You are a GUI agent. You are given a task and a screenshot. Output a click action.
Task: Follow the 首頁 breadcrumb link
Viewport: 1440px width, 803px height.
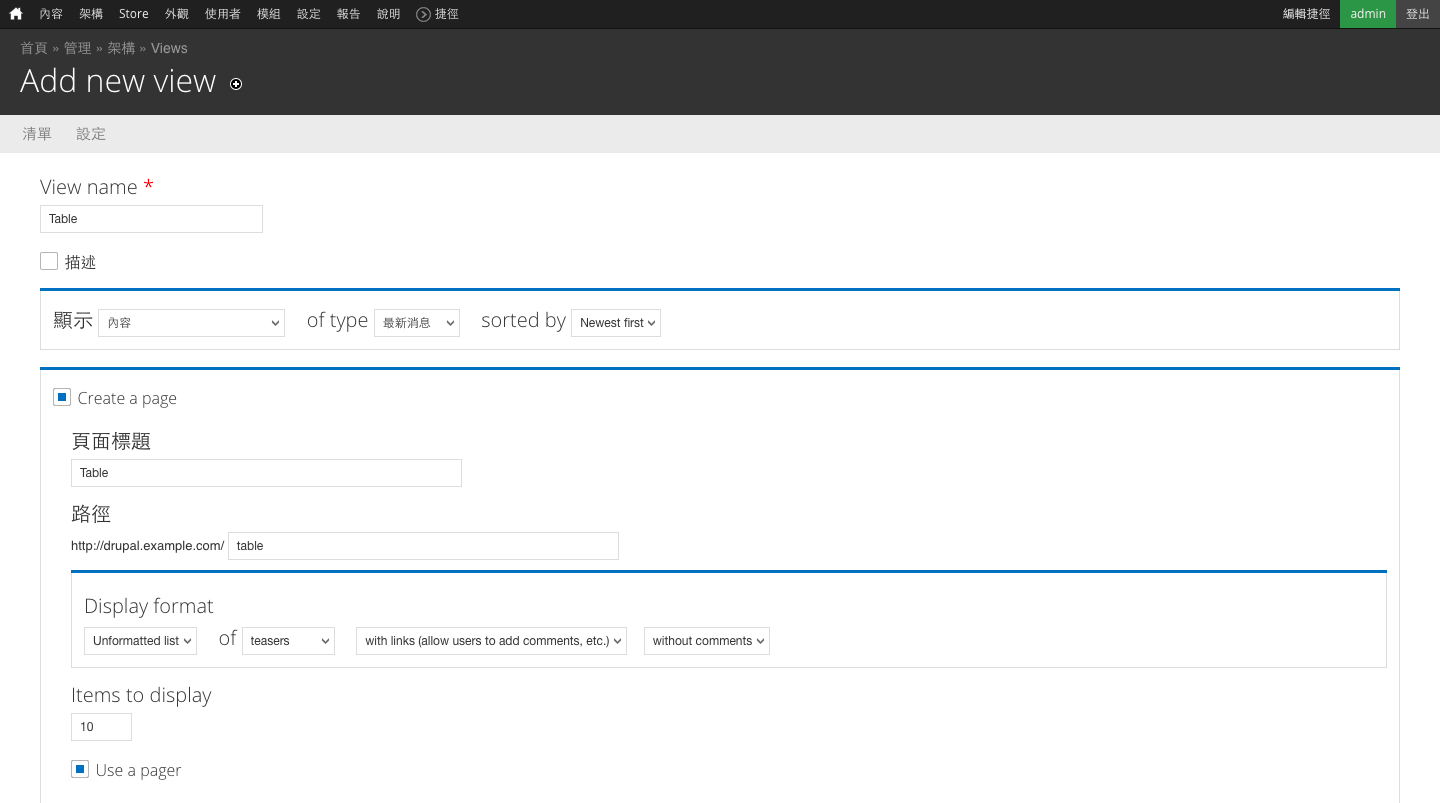coord(34,48)
